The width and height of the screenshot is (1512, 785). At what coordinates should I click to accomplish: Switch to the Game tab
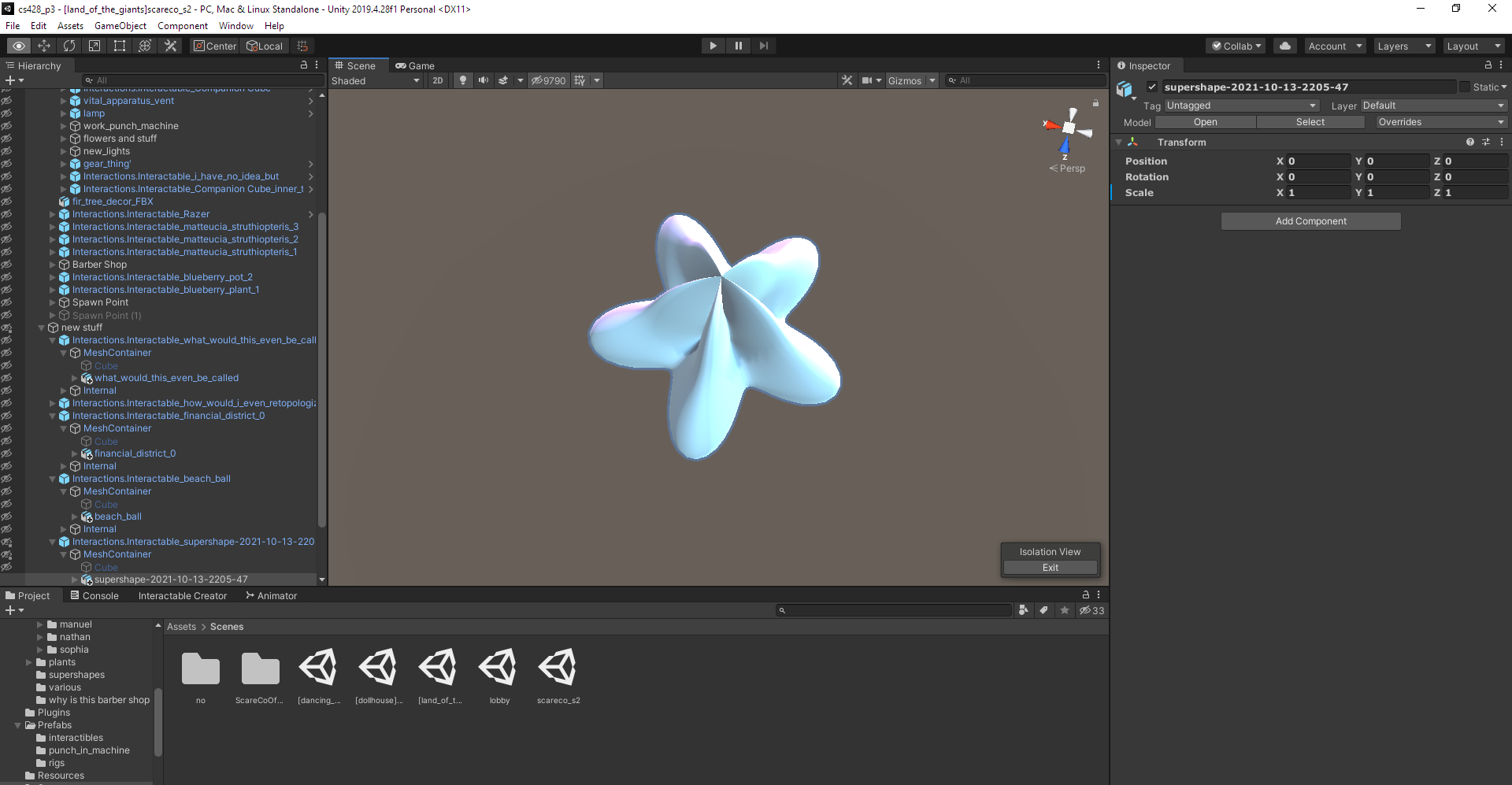415,65
